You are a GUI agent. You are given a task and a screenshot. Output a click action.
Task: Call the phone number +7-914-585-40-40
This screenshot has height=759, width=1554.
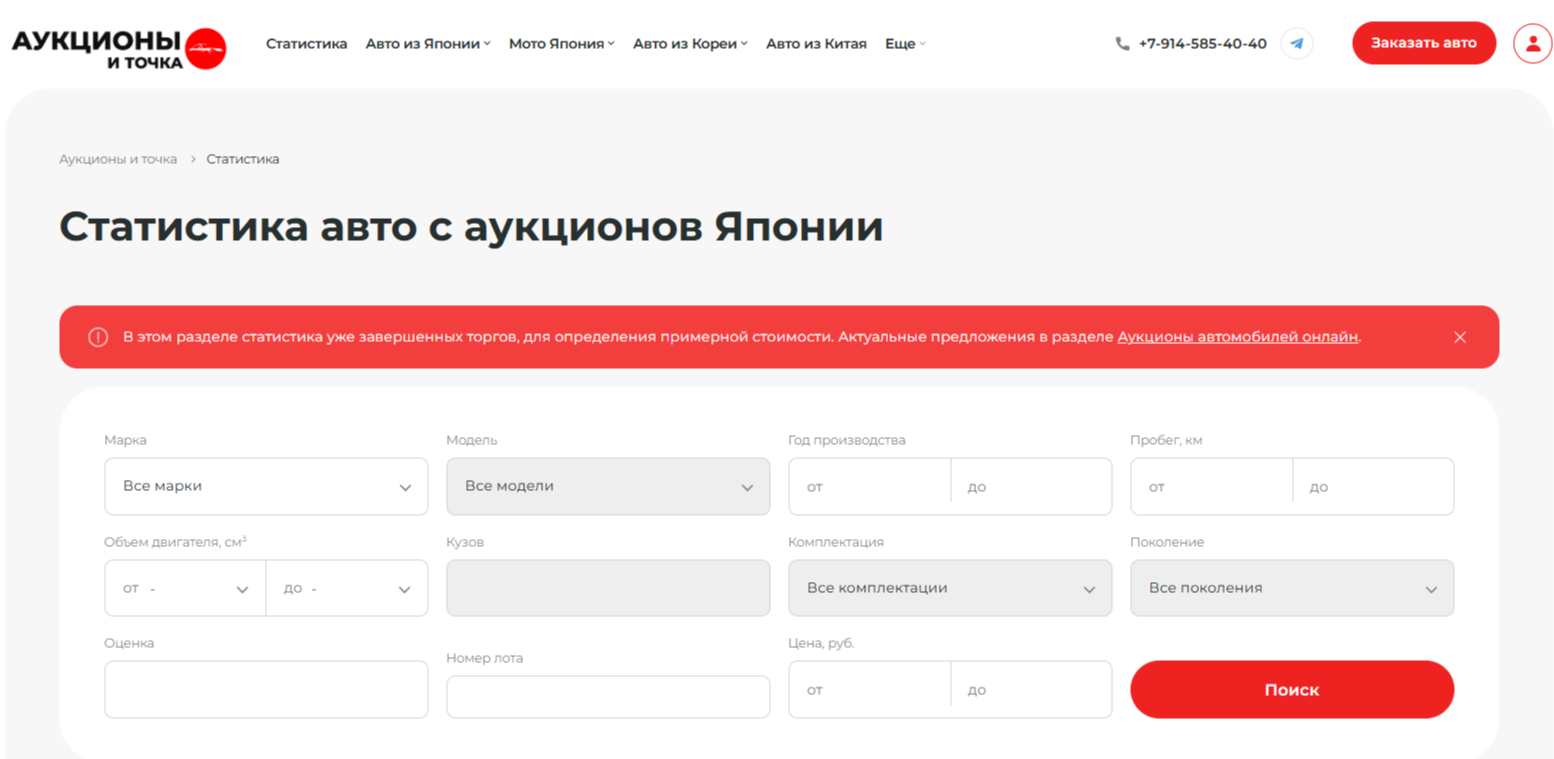pyautogui.click(x=1202, y=44)
